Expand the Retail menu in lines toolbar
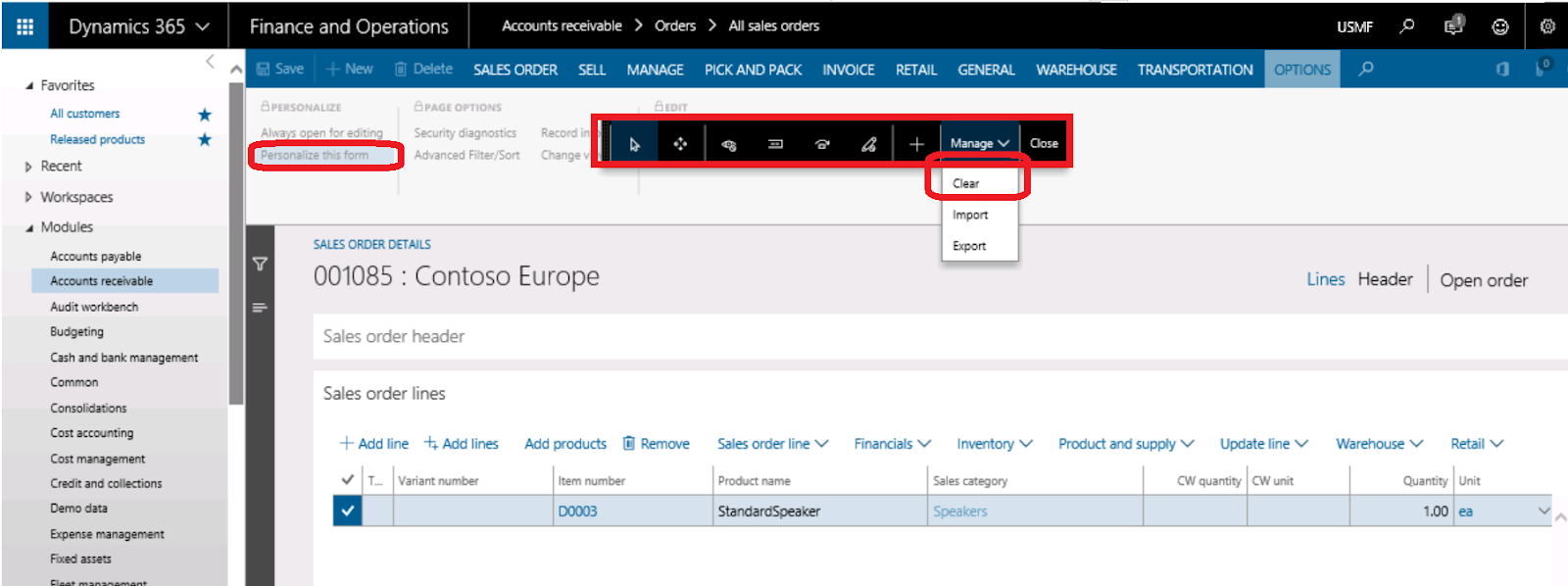Viewport: 1568px width, 586px height. pyautogui.click(x=1477, y=444)
